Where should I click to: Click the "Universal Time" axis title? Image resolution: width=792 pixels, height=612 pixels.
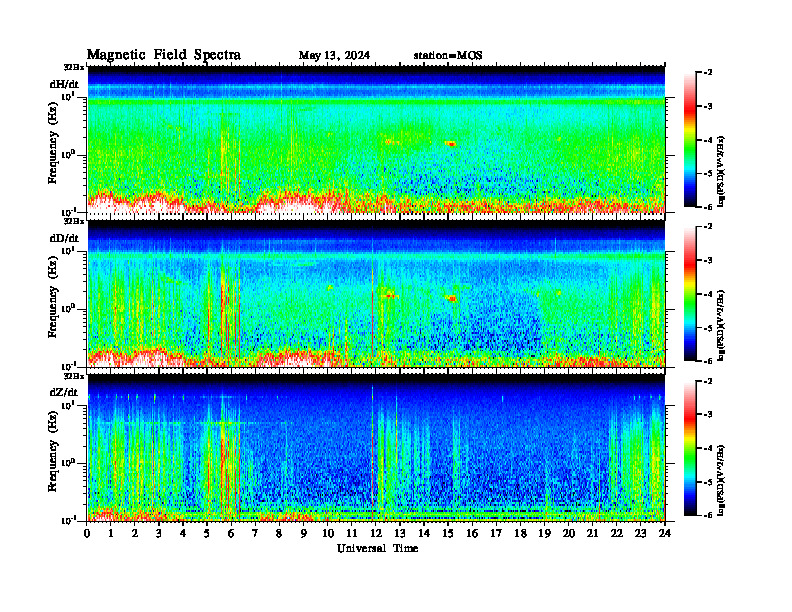[377, 548]
